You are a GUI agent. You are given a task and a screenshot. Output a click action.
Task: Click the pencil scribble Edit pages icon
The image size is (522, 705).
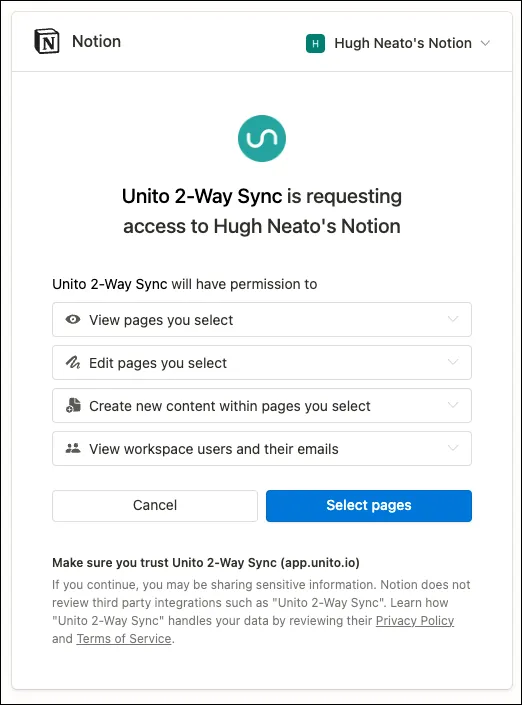(x=73, y=362)
